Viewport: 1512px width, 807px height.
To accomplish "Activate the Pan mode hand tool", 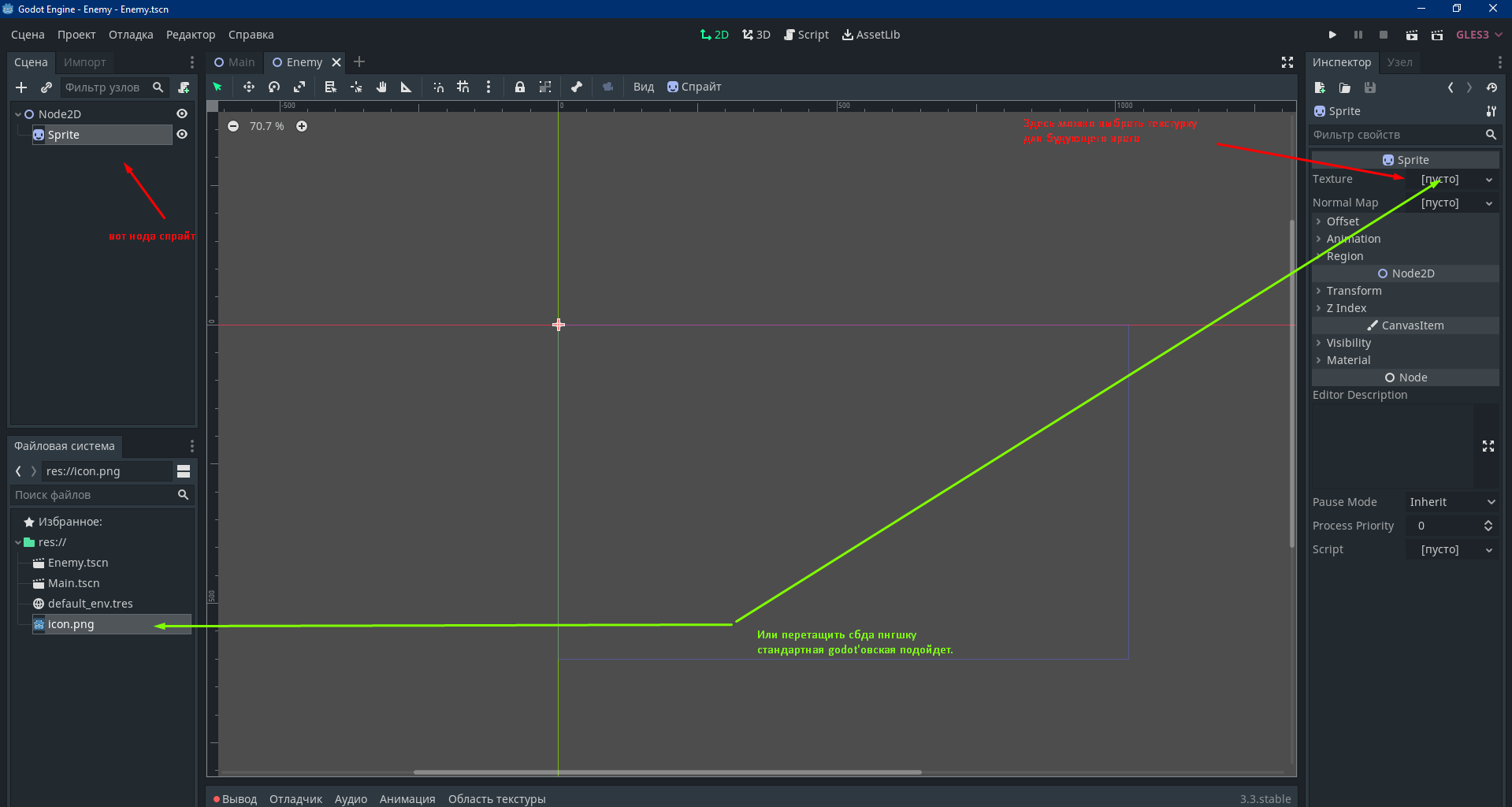I will tap(381, 87).
